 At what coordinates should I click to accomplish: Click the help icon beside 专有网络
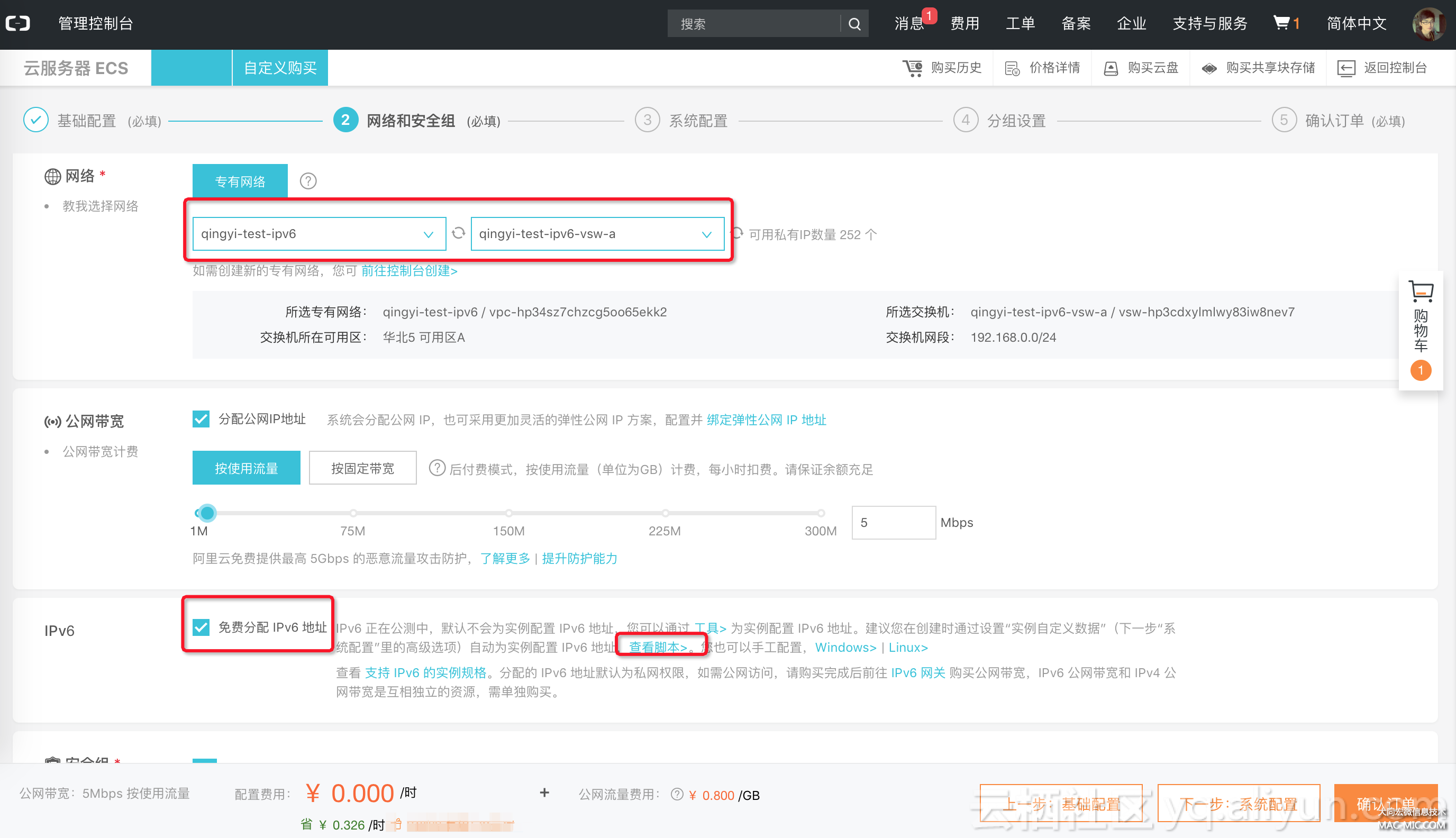308,181
